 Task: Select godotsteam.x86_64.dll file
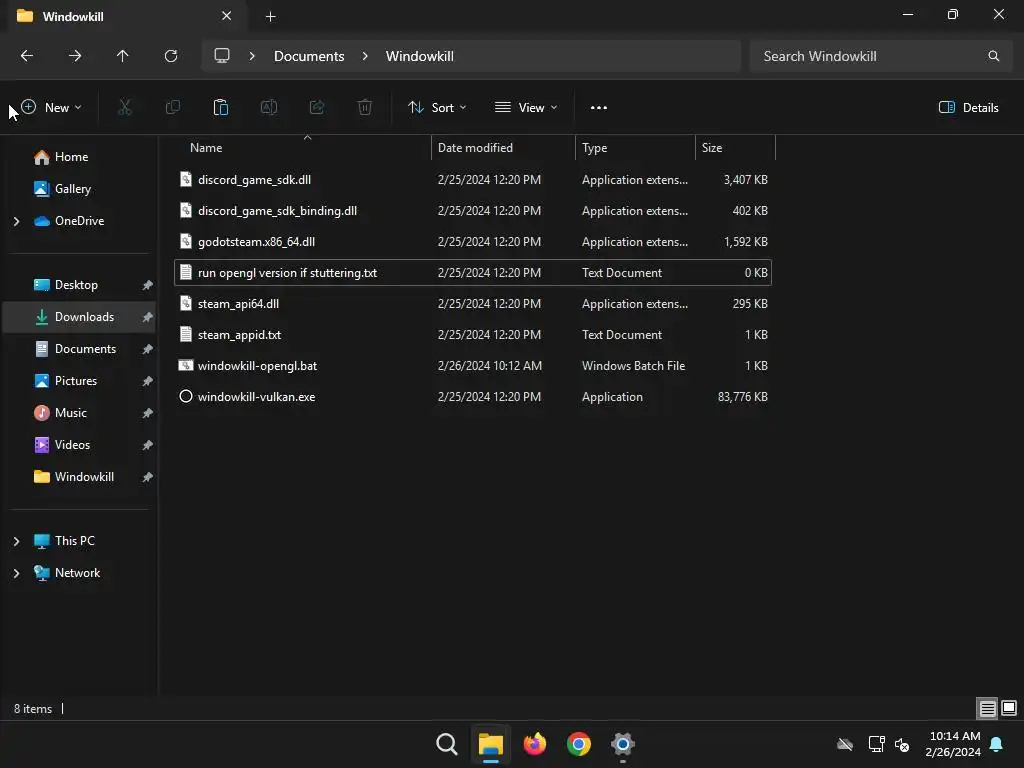[473, 242]
